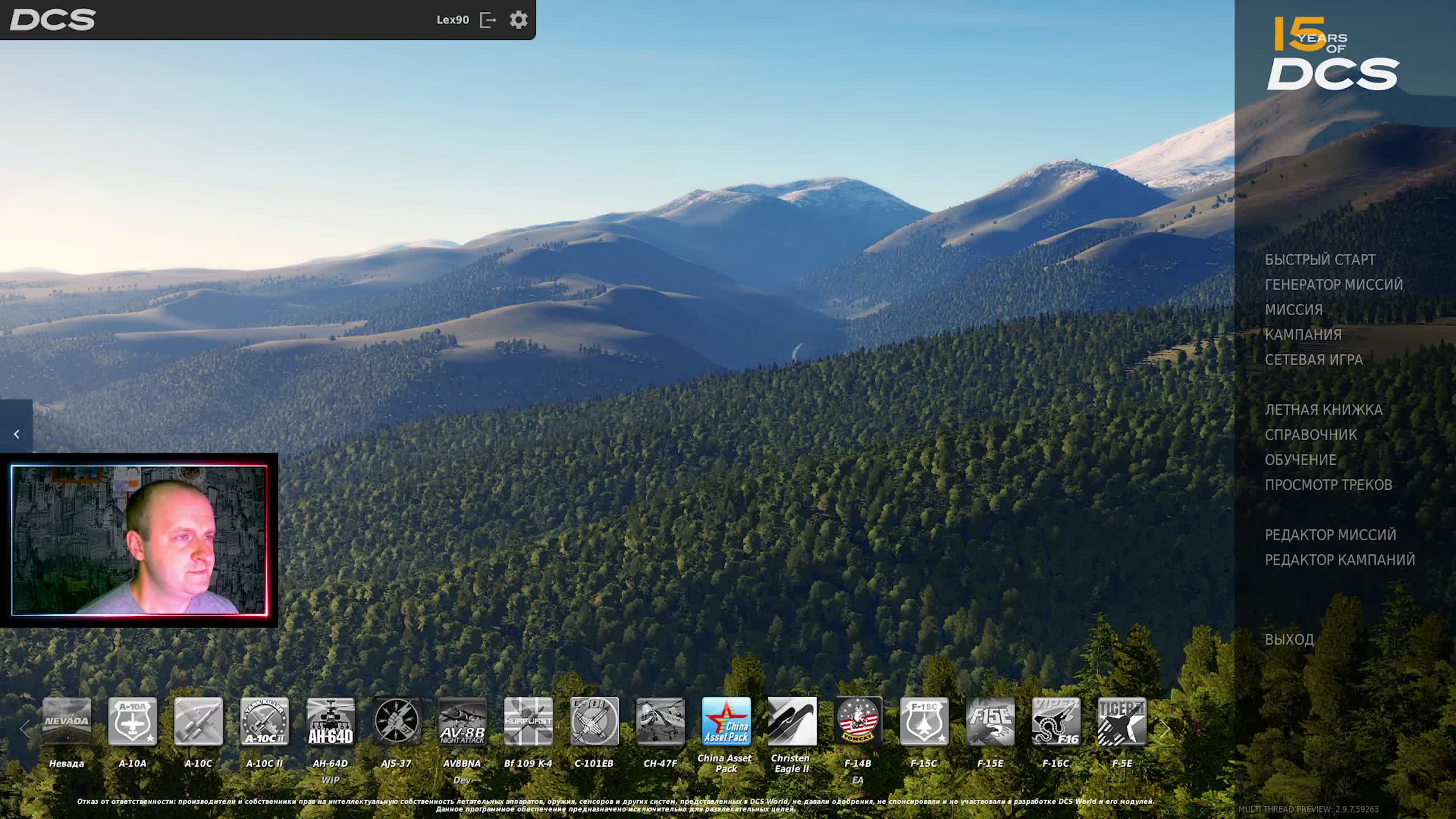
Task: Expand the collapsed left side panel chevron
Action: [16, 435]
